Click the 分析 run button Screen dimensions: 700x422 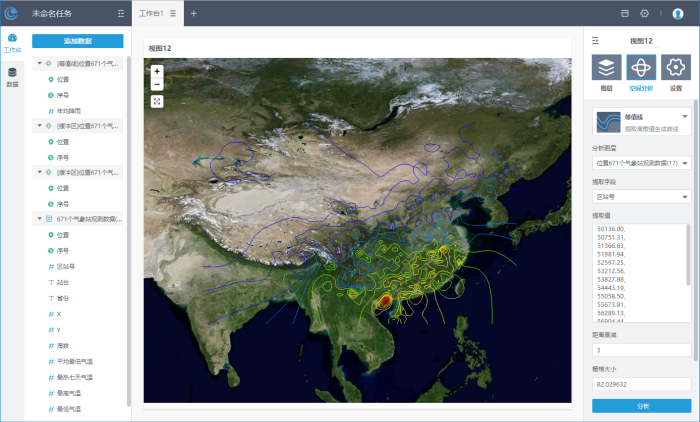point(641,407)
